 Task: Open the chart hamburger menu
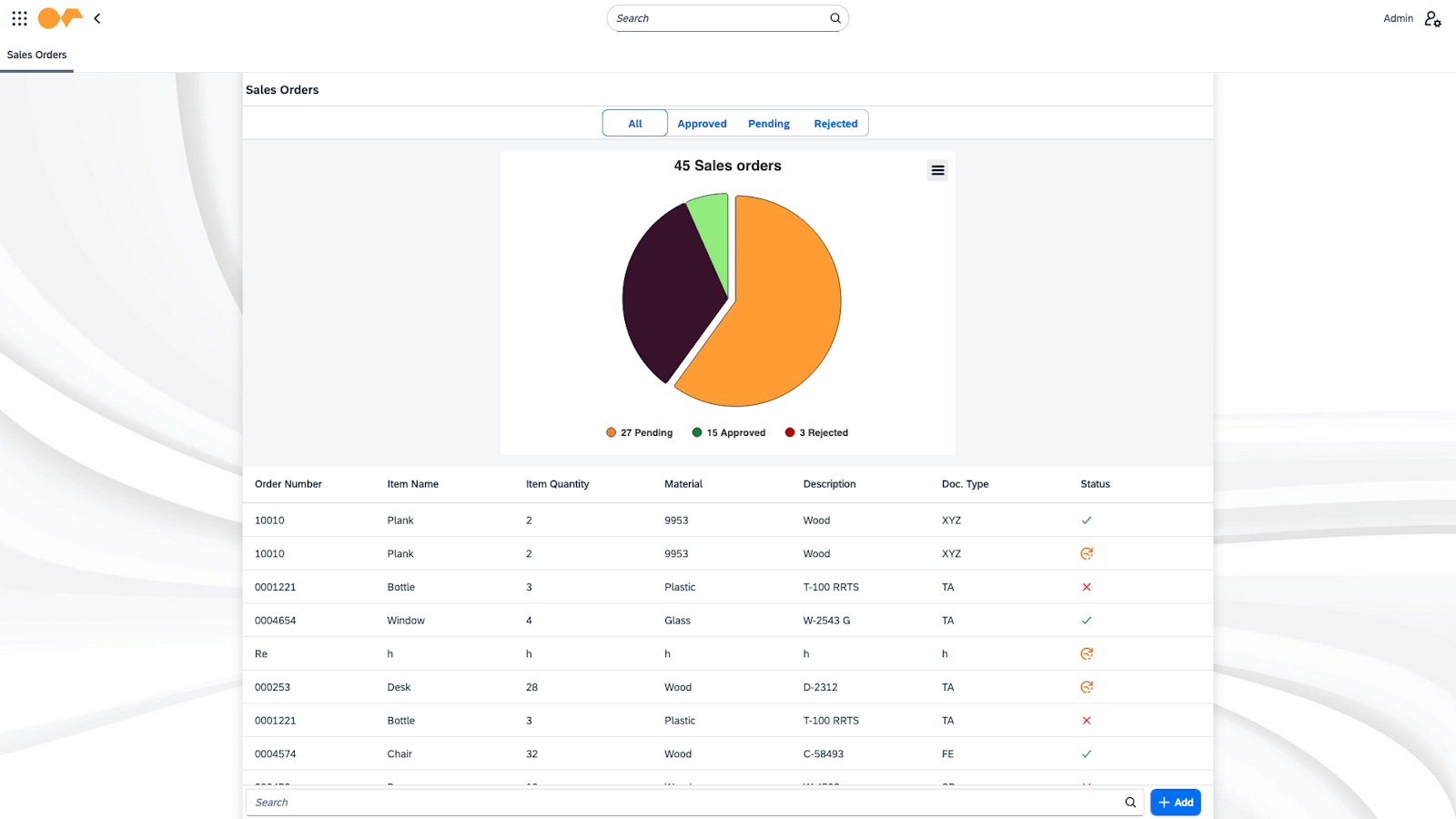[937, 169]
